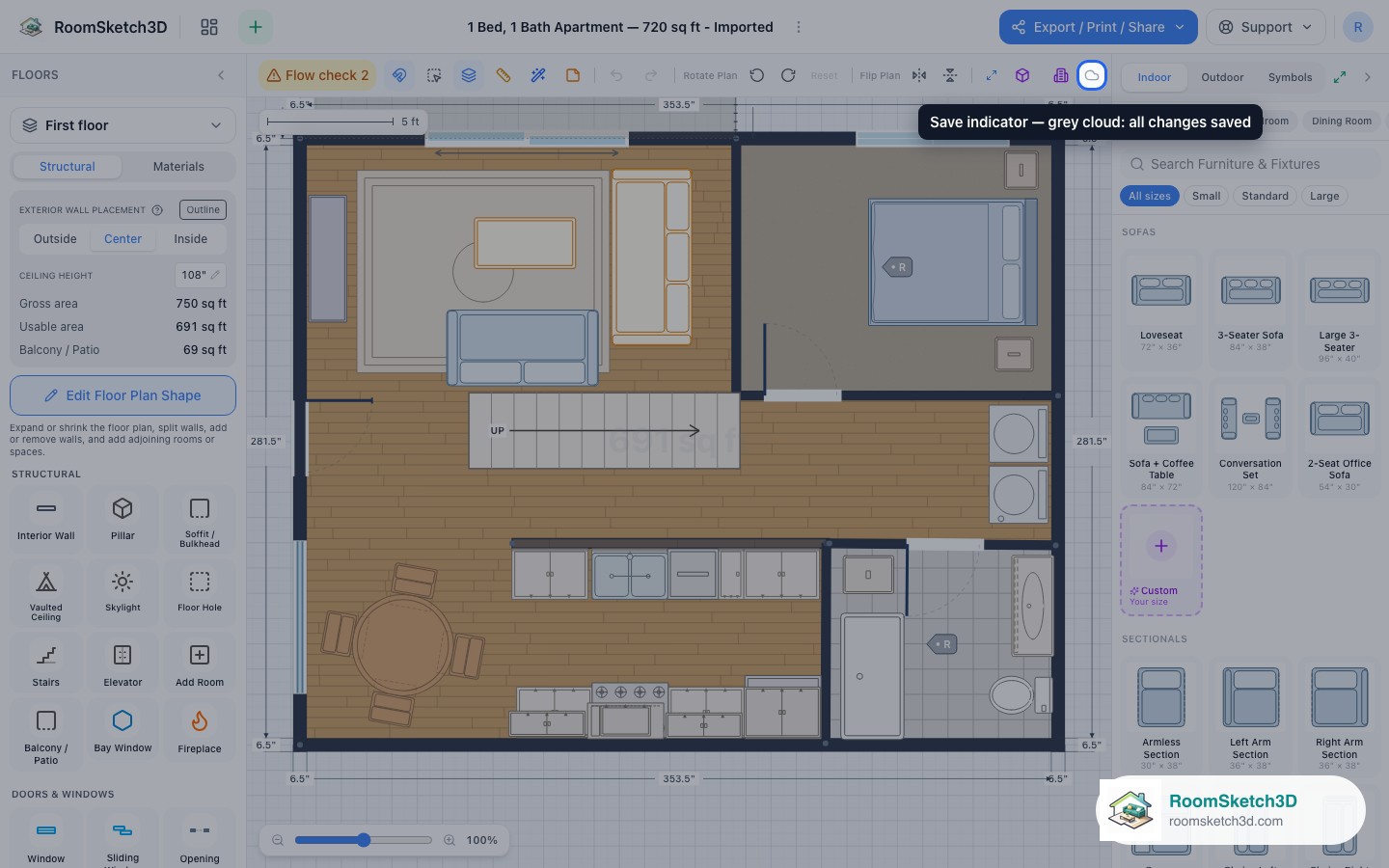The height and width of the screenshot is (868, 1389).
Task: Open the magic wand auto tool
Action: tap(538, 75)
